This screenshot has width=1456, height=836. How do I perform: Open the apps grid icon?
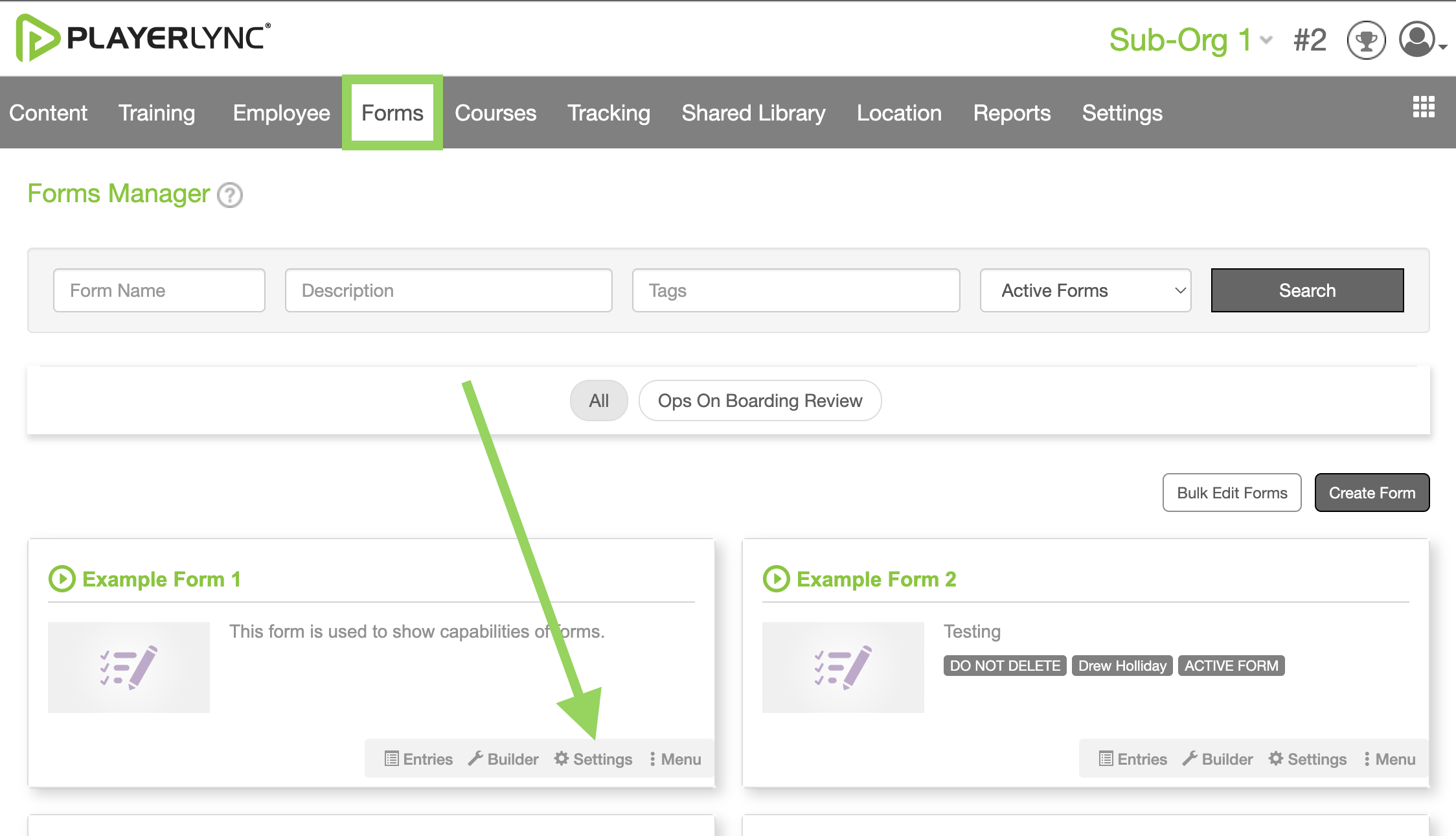[1424, 107]
